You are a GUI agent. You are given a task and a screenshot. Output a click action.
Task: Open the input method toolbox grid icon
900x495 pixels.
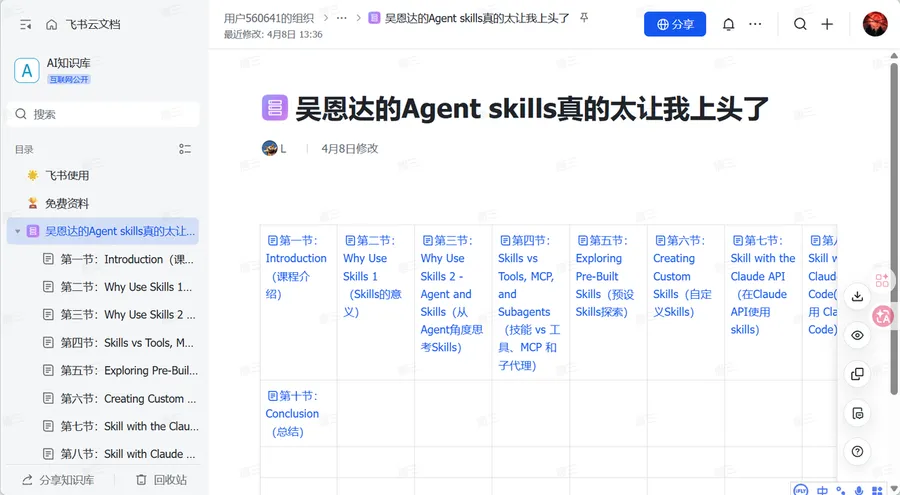coord(877,490)
